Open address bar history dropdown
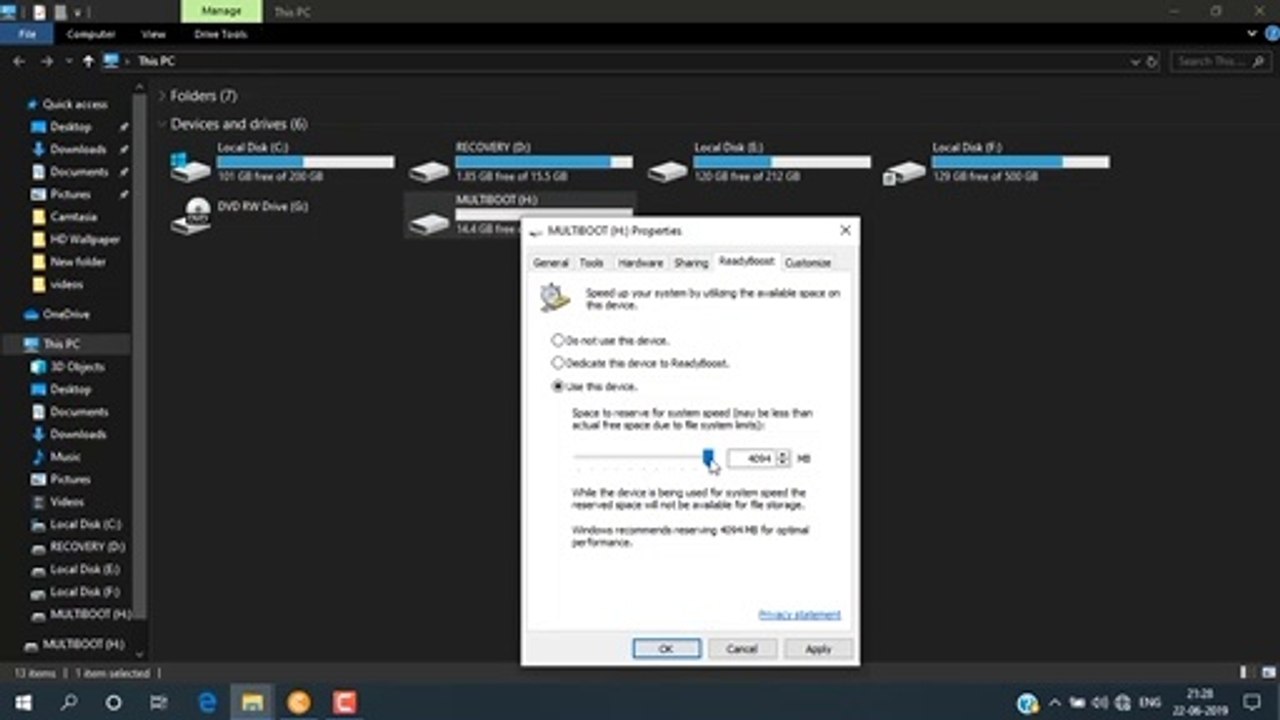Viewport: 1280px width, 720px height. [1136, 61]
